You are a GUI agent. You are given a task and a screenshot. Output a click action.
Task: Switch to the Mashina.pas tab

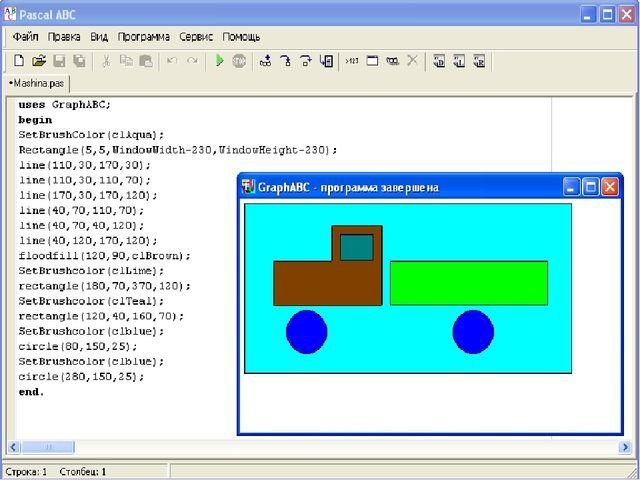point(35,82)
